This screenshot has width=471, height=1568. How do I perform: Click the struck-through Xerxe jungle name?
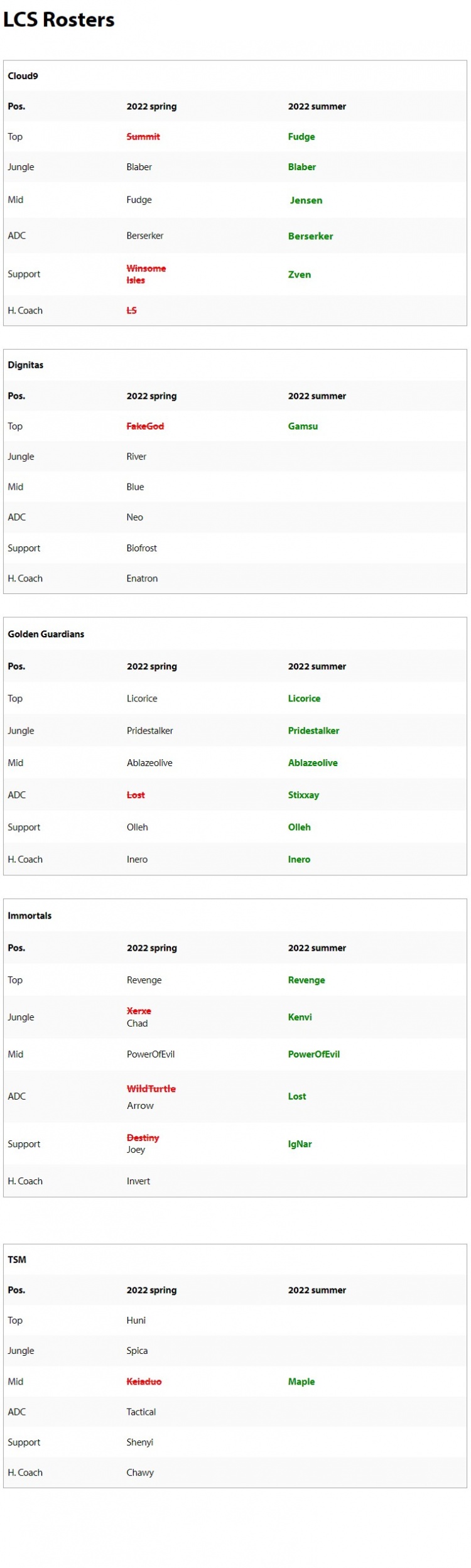pyautogui.click(x=139, y=1011)
